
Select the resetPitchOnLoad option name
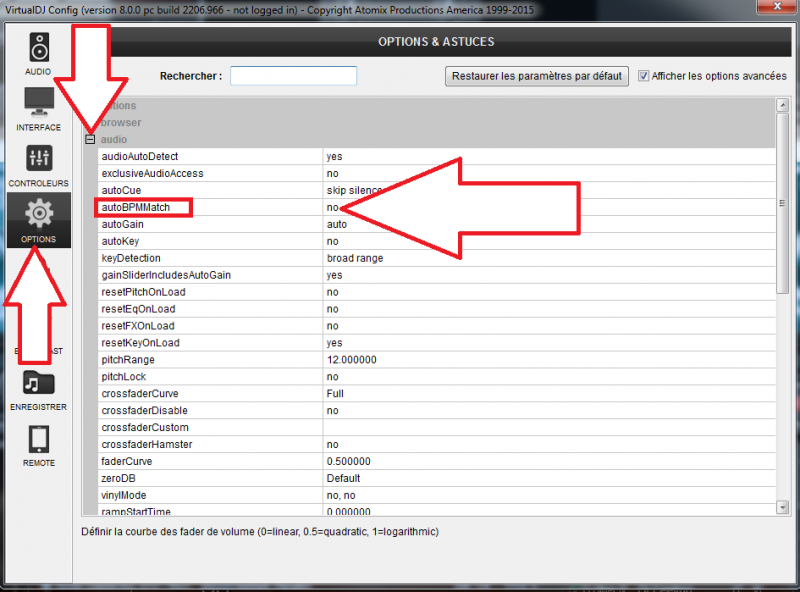(143, 292)
